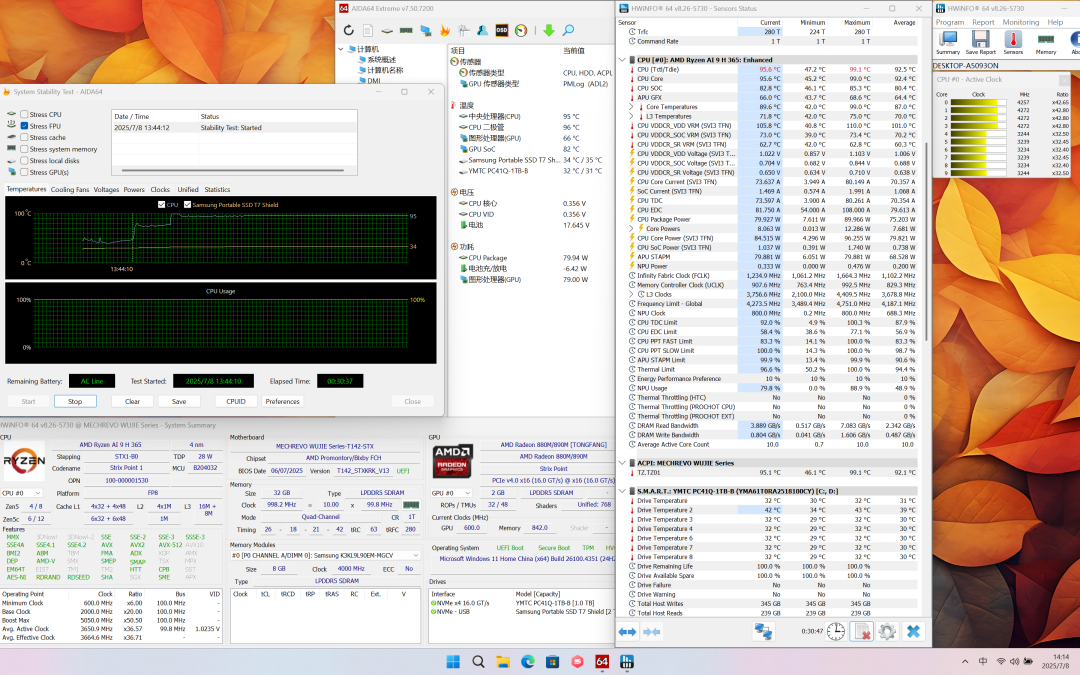This screenshot has height=675, width=1080.
Task: Click the clock reset-timer icon in Sensors Status
Action: [835, 631]
